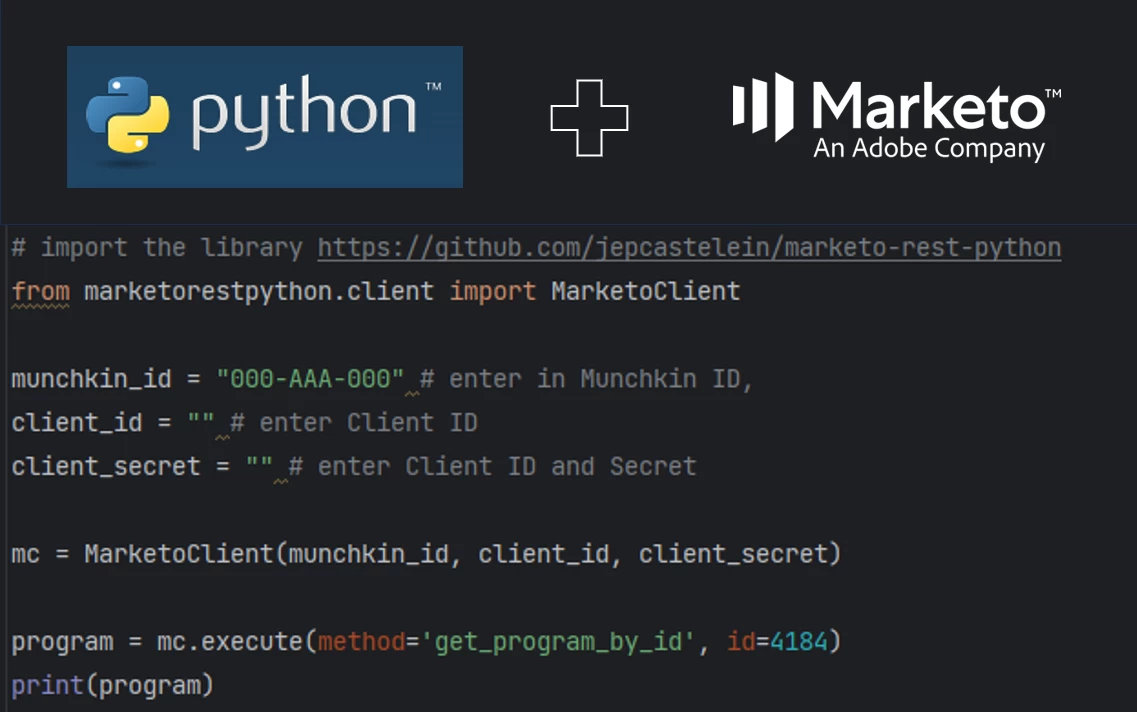The height and width of the screenshot is (712, 1137).
Task: Click the '# enter Client ID and Secret' comment
Action: [x=492, y=466]
